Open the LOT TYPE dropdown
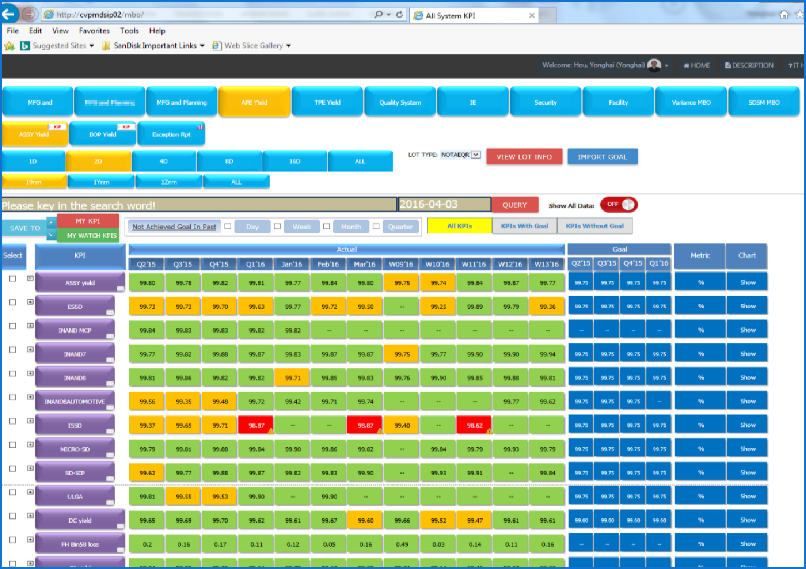 [476, 155]
